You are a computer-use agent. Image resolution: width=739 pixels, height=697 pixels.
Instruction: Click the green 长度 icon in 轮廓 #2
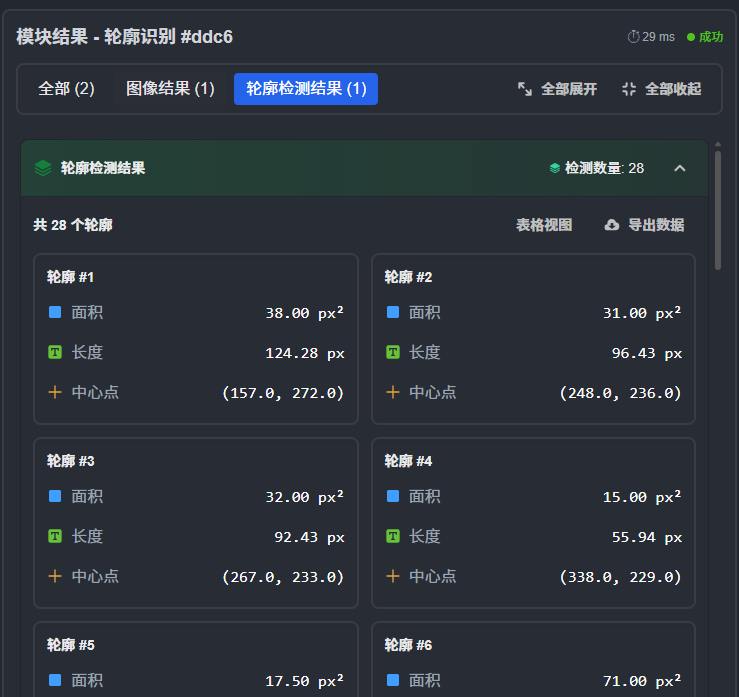pos(393,352)
